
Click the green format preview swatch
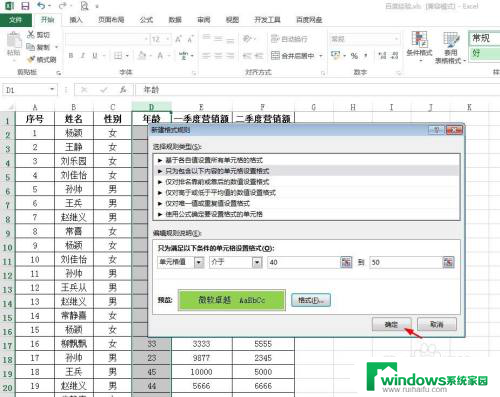pos(232,300)
